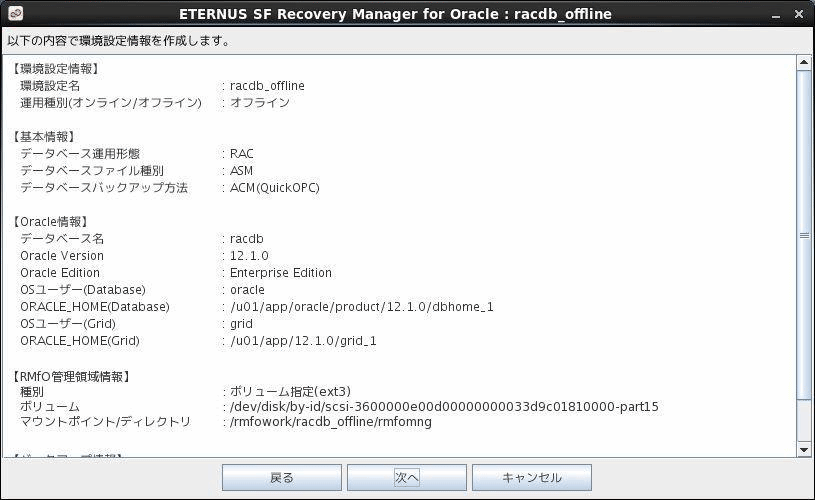Click the 'データベースバックアップ方法' label
The height and width of the screenshot is (500, 815).
point(104,188)
